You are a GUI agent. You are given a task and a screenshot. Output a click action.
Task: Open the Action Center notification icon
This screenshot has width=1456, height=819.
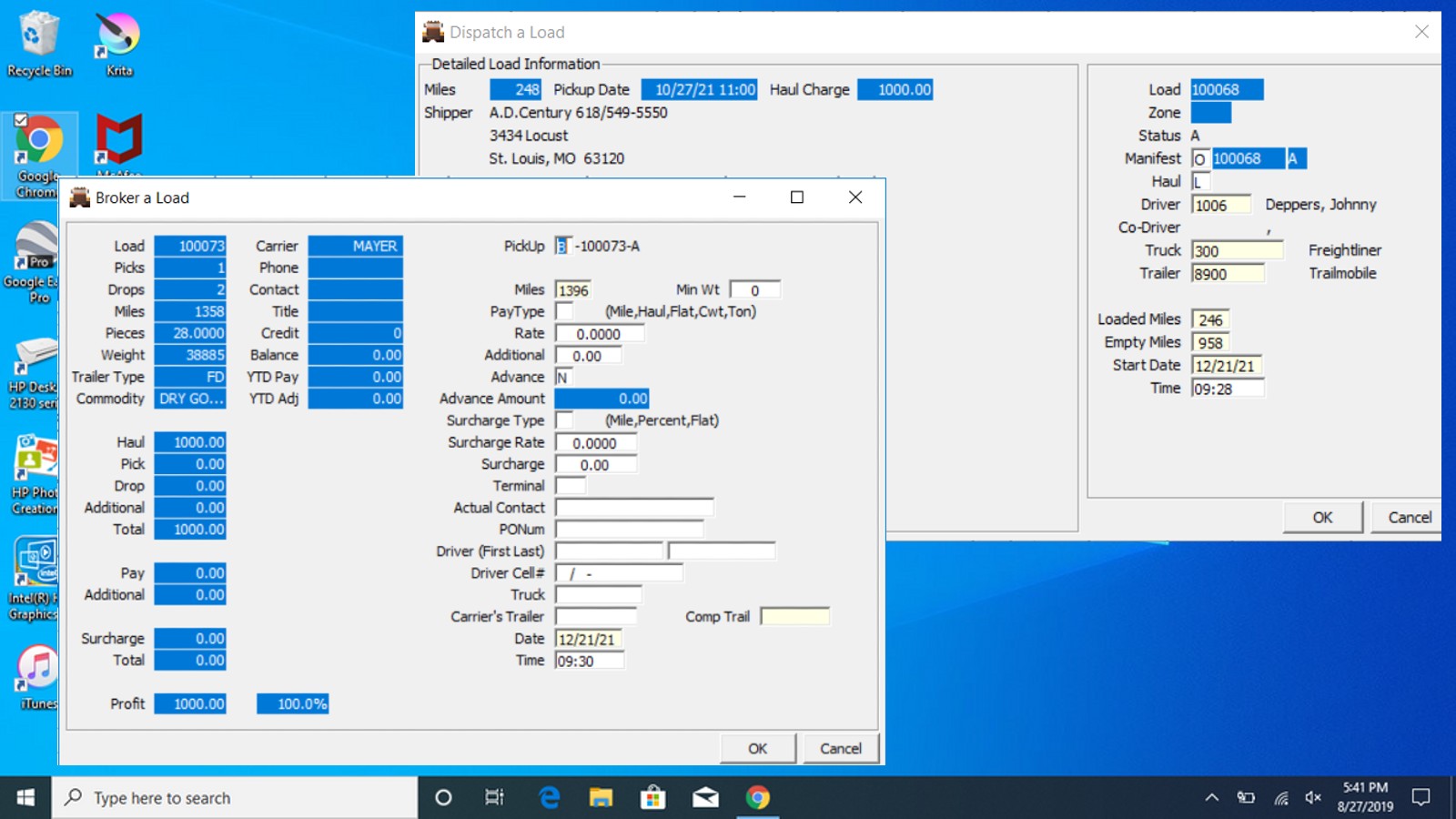pos(1423,797)
